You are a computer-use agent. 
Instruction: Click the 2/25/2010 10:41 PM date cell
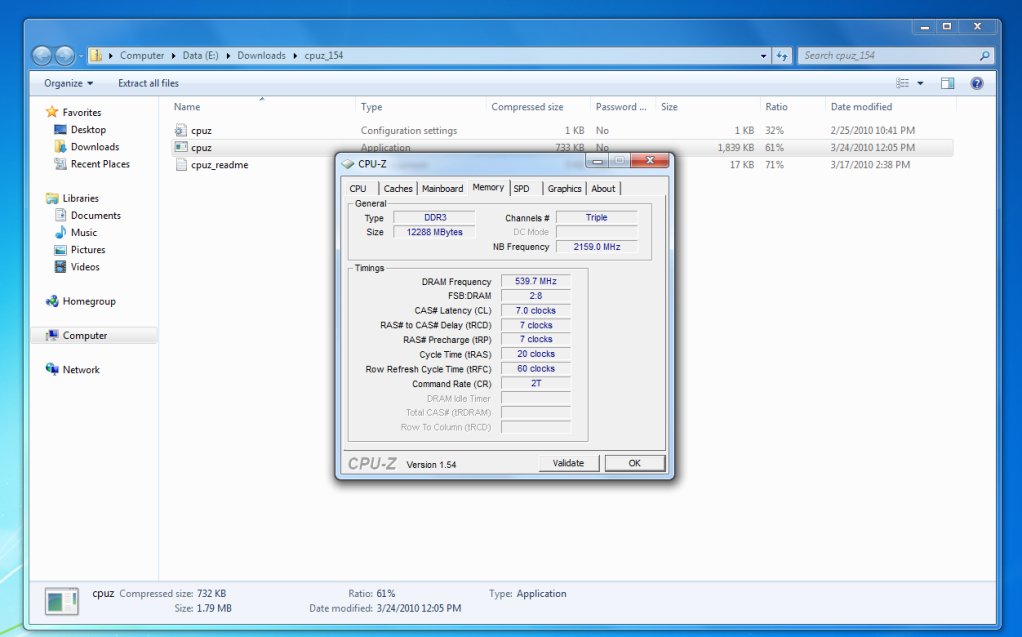point(873,130)
